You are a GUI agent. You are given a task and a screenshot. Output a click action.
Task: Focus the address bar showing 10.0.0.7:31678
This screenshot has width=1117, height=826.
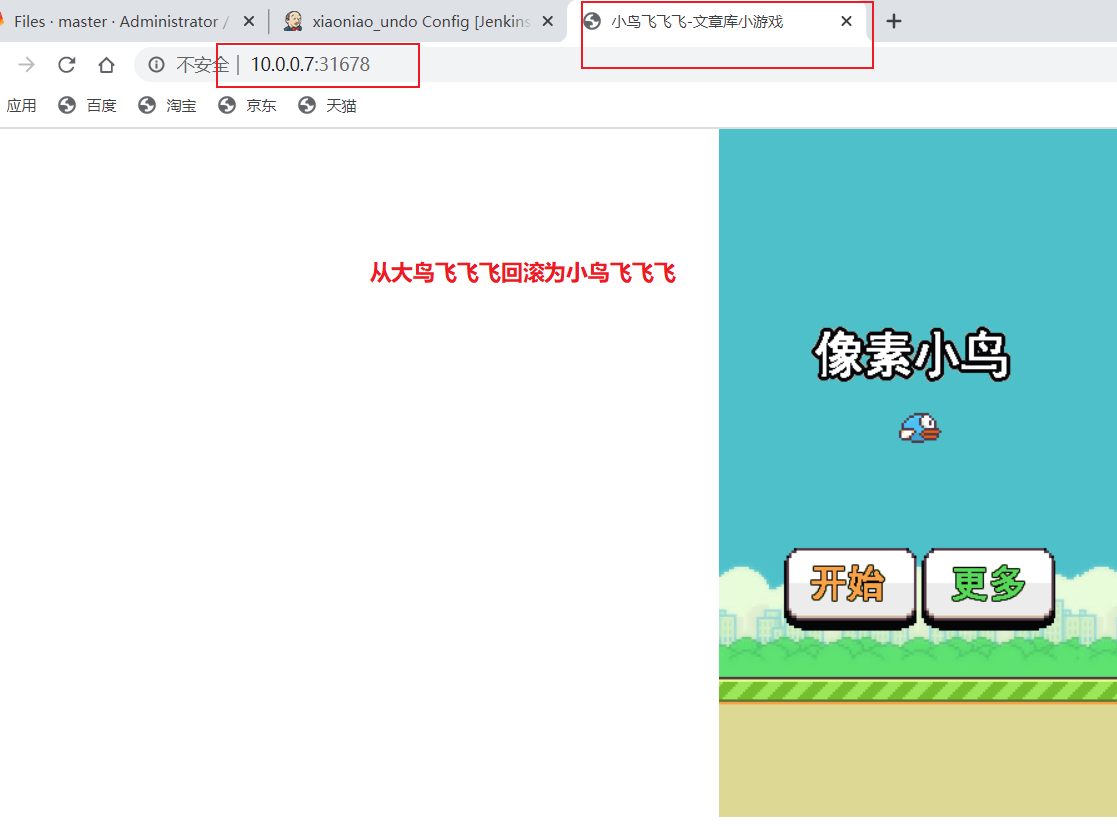310,65
